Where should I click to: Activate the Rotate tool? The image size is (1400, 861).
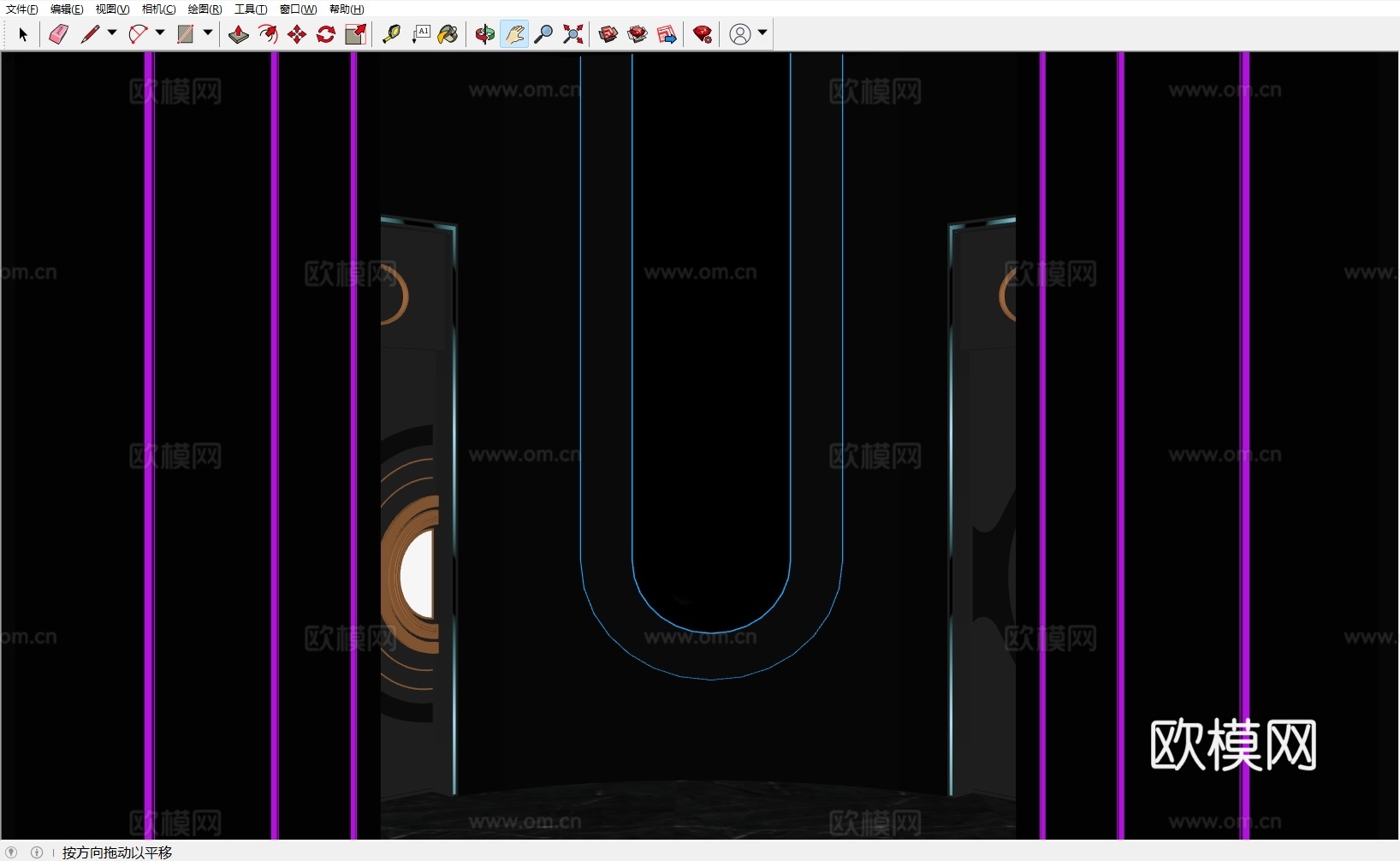(x=326, y=34)
